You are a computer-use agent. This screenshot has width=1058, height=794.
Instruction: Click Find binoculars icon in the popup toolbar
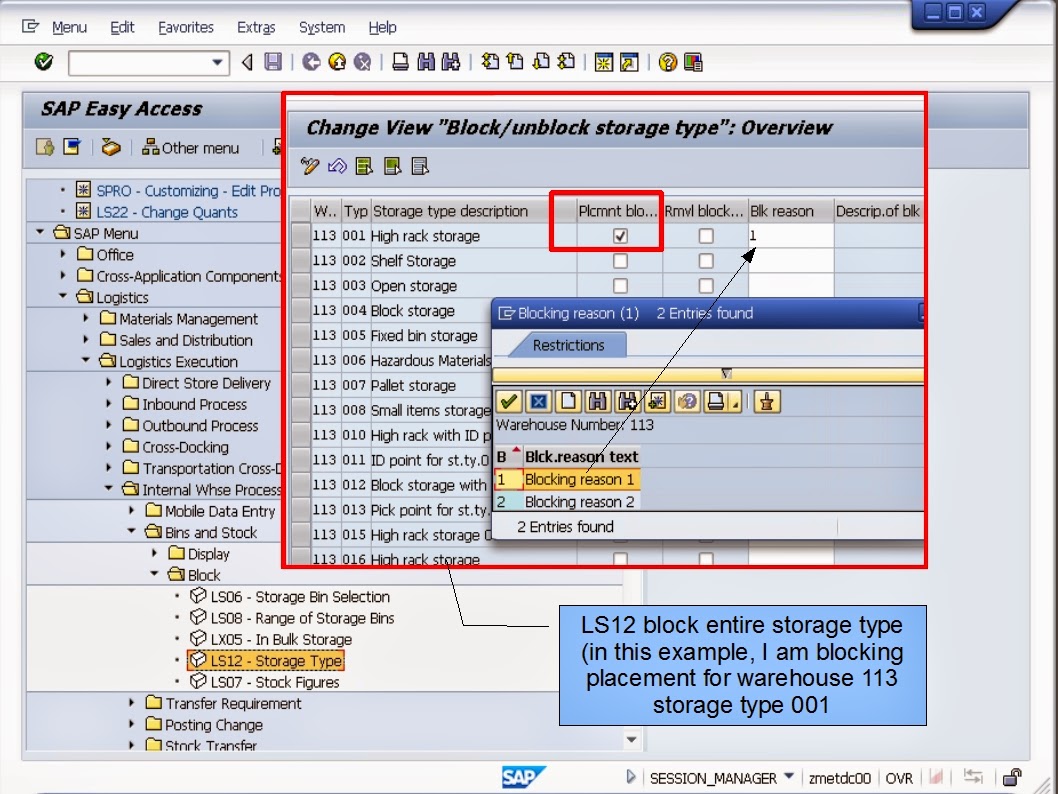[x=598, y=401]
